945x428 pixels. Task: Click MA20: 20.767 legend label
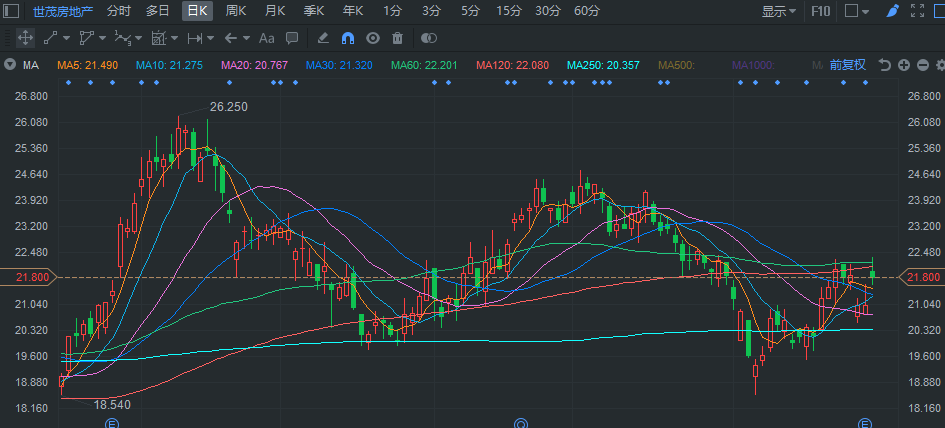[x=254, y=65]
